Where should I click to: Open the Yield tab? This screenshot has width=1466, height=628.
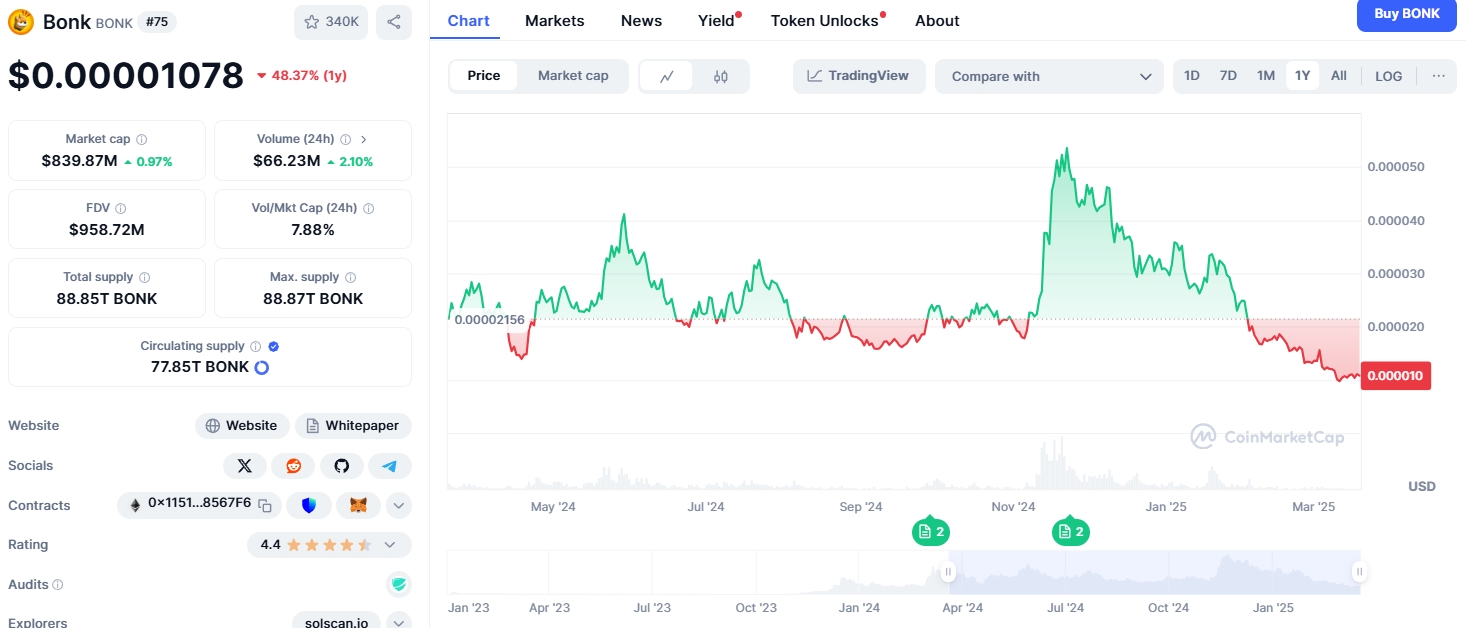tap(717, 20)
